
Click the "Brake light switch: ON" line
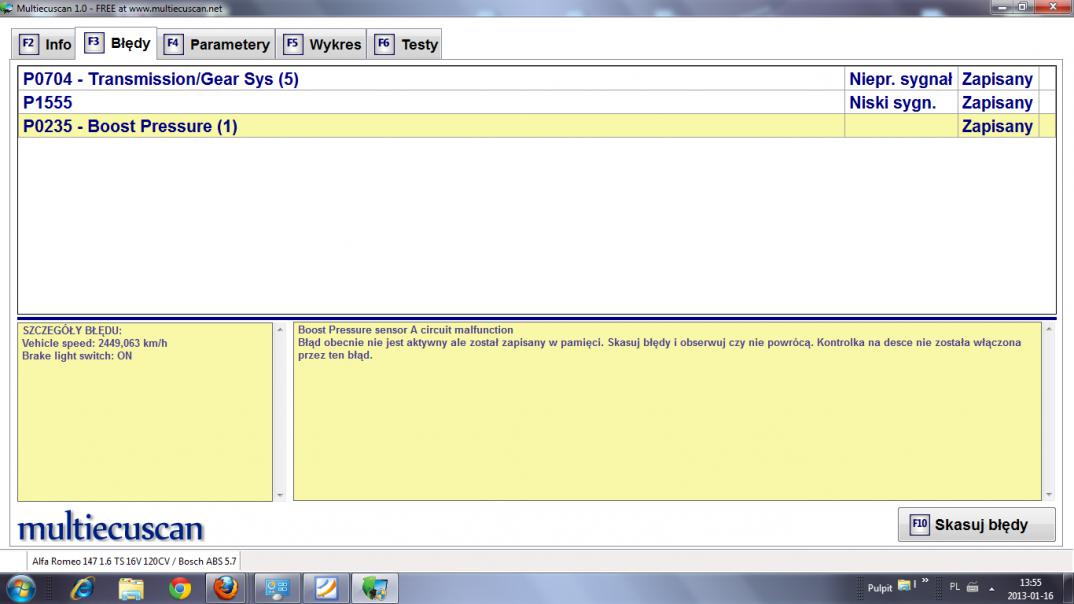pyautogui.click(x=77, y=356)
